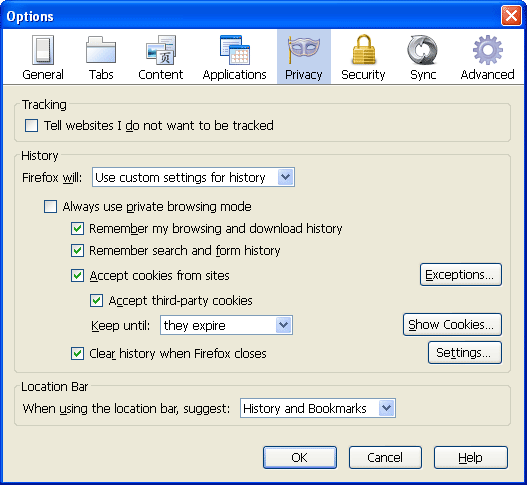Close the Options dialog window

(511, 16)
